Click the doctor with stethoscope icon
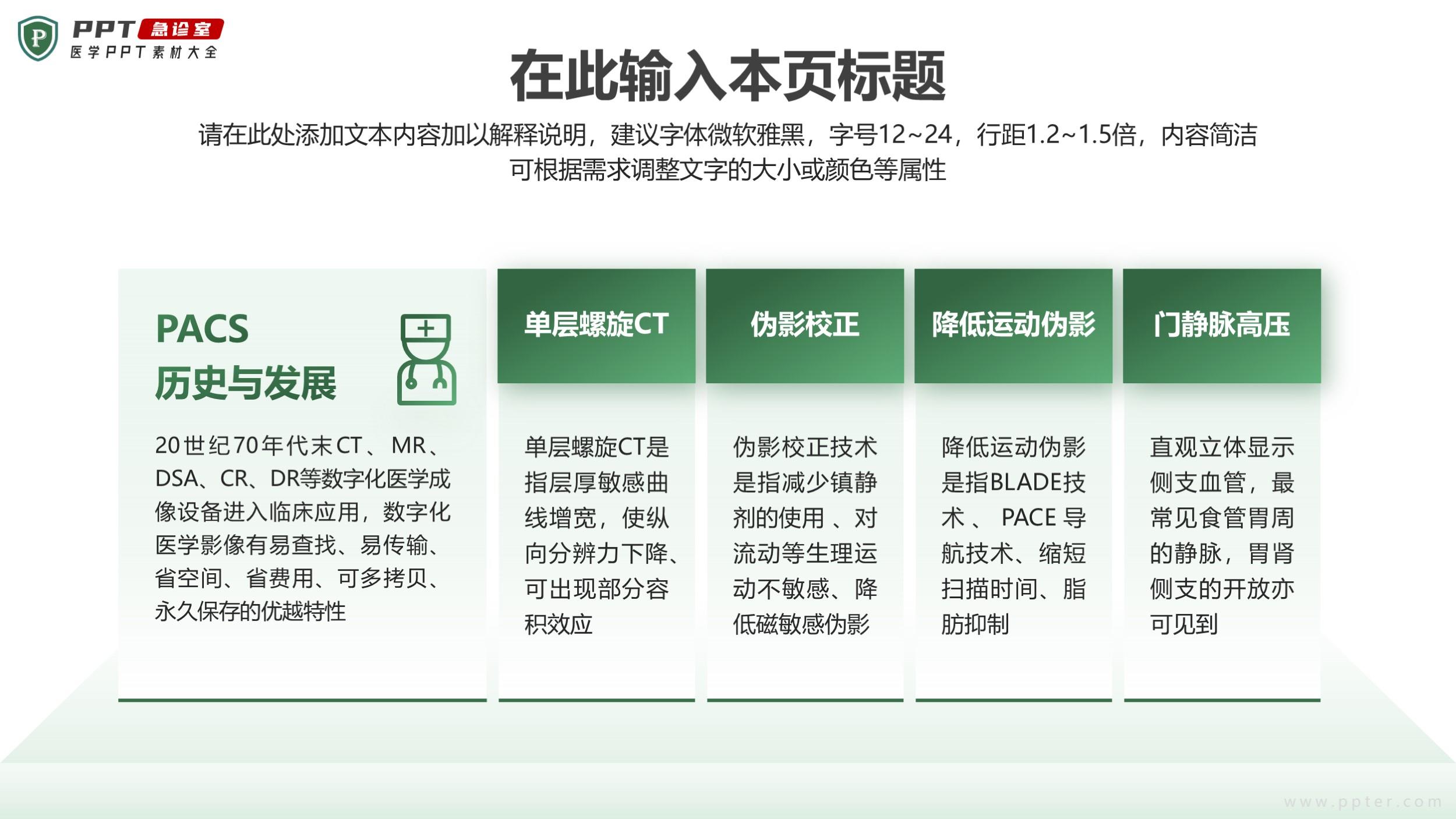 (426, 359)
